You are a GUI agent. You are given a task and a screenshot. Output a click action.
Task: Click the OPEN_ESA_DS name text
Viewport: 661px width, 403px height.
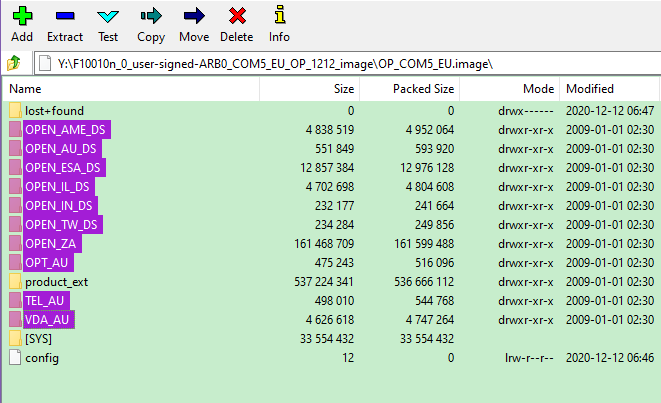tap(63, 168)
